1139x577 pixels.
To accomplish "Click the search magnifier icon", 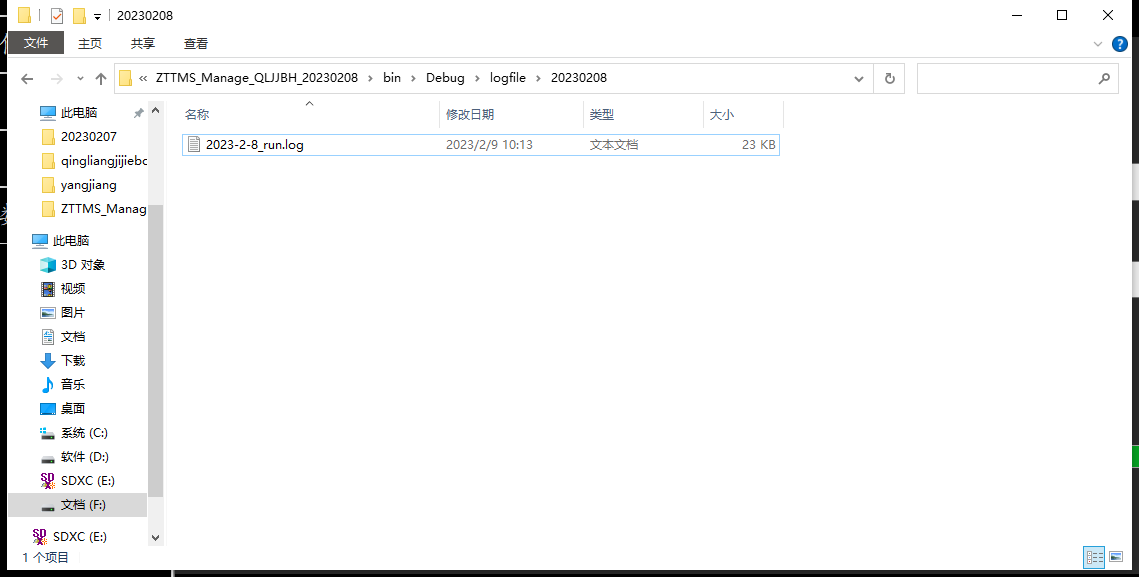I will click(x=1104, y=78).
